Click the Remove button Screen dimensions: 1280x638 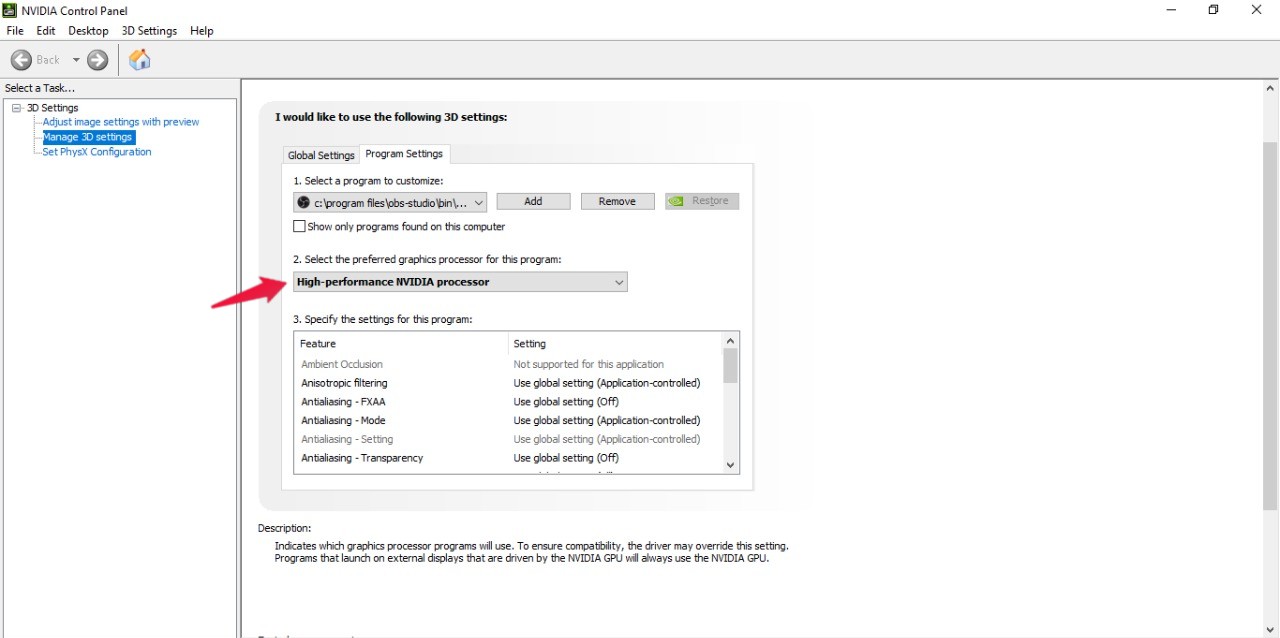[x=617, y=201]
